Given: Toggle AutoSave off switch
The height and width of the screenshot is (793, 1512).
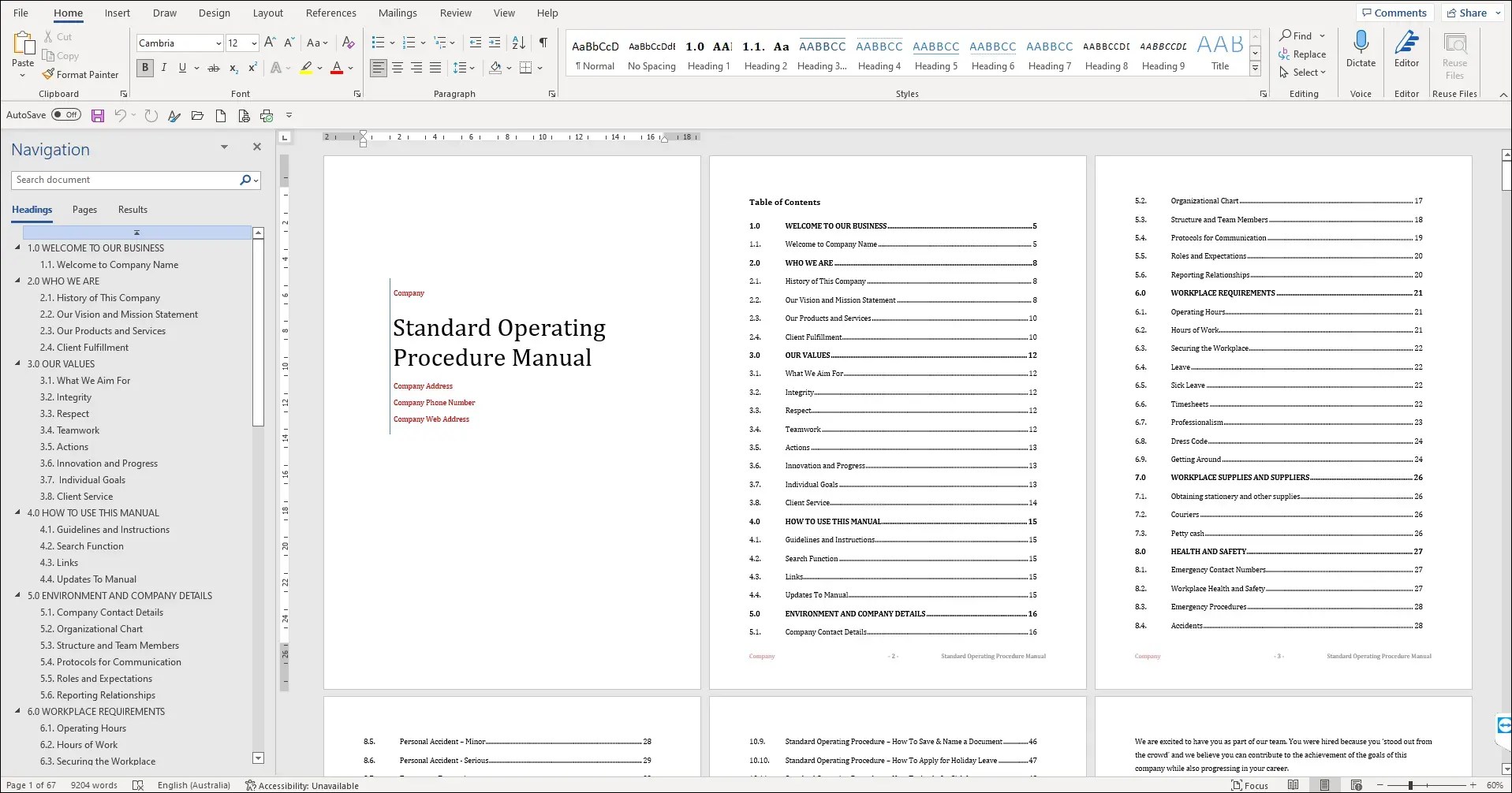Looking at the screenshot, I should click(66, 114).
